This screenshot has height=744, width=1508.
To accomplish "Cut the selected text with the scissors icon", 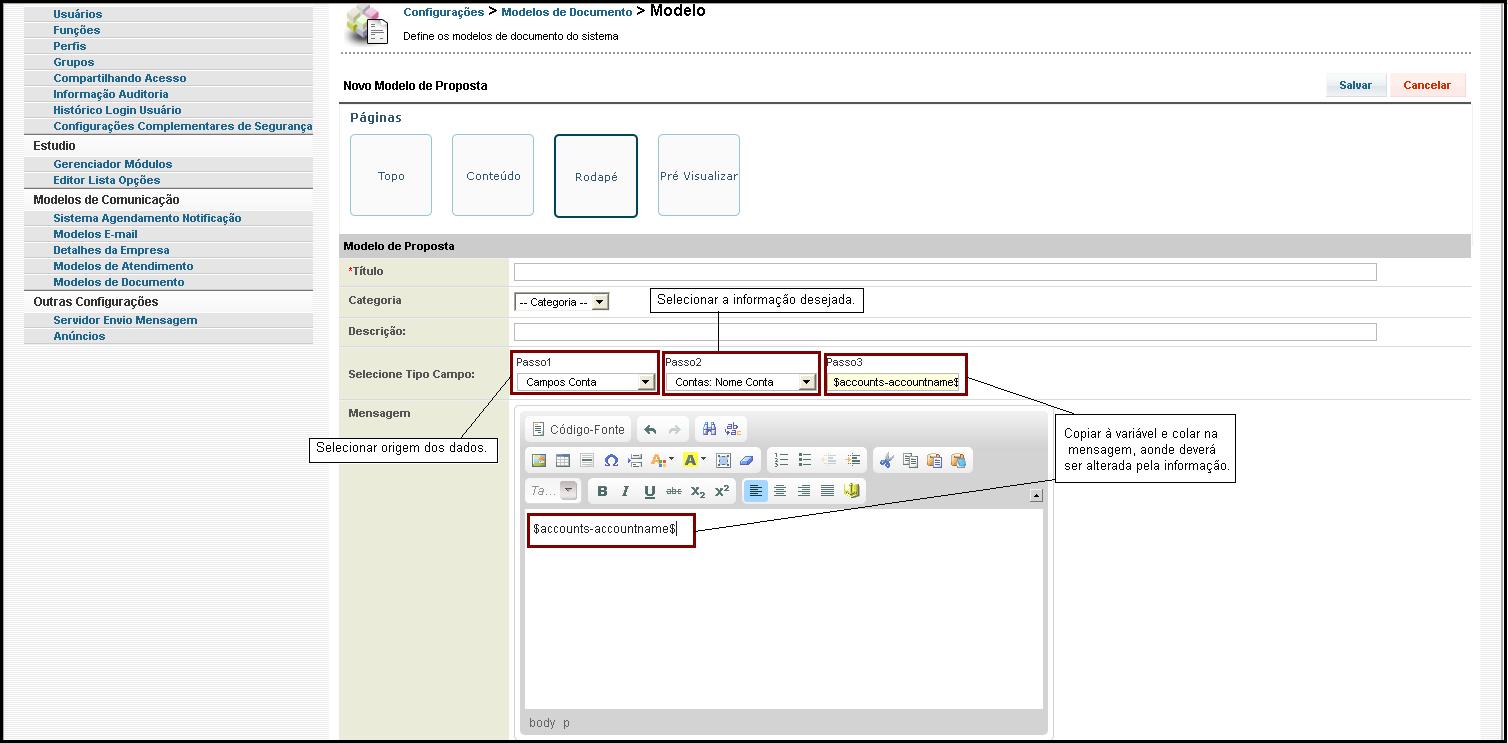I will click(889, 460).
